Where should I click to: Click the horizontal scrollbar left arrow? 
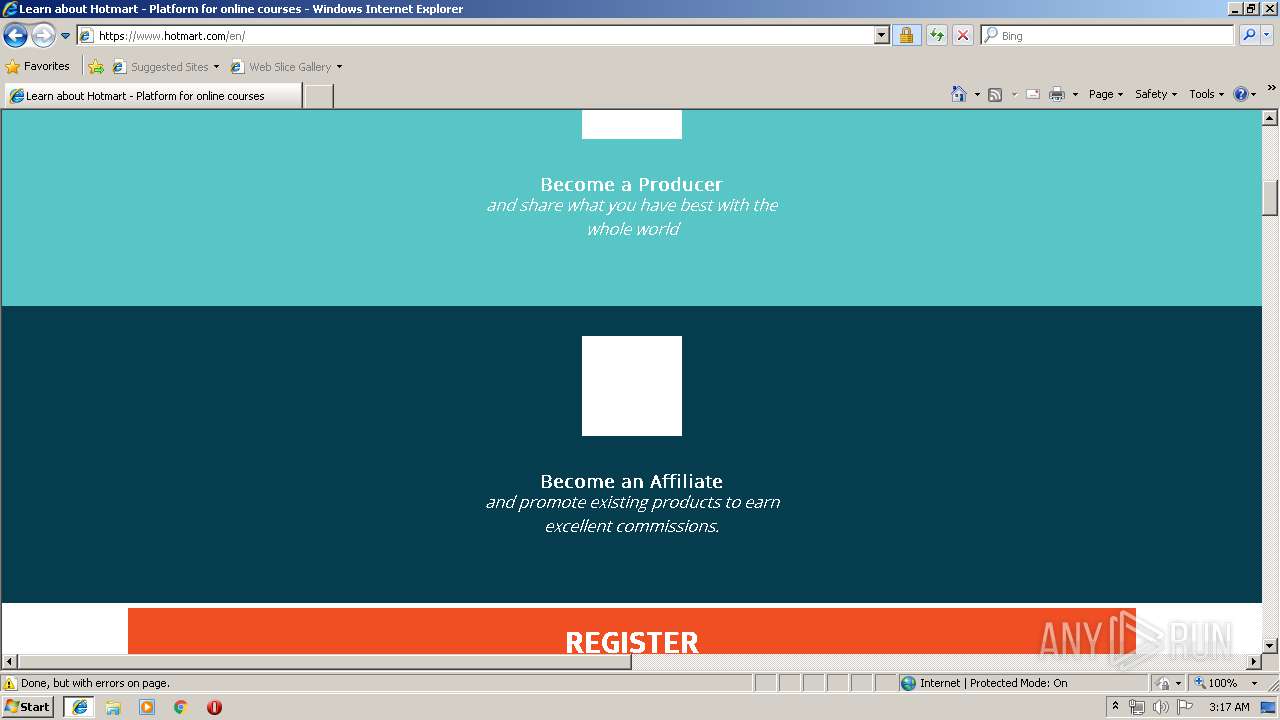(10, 662)
